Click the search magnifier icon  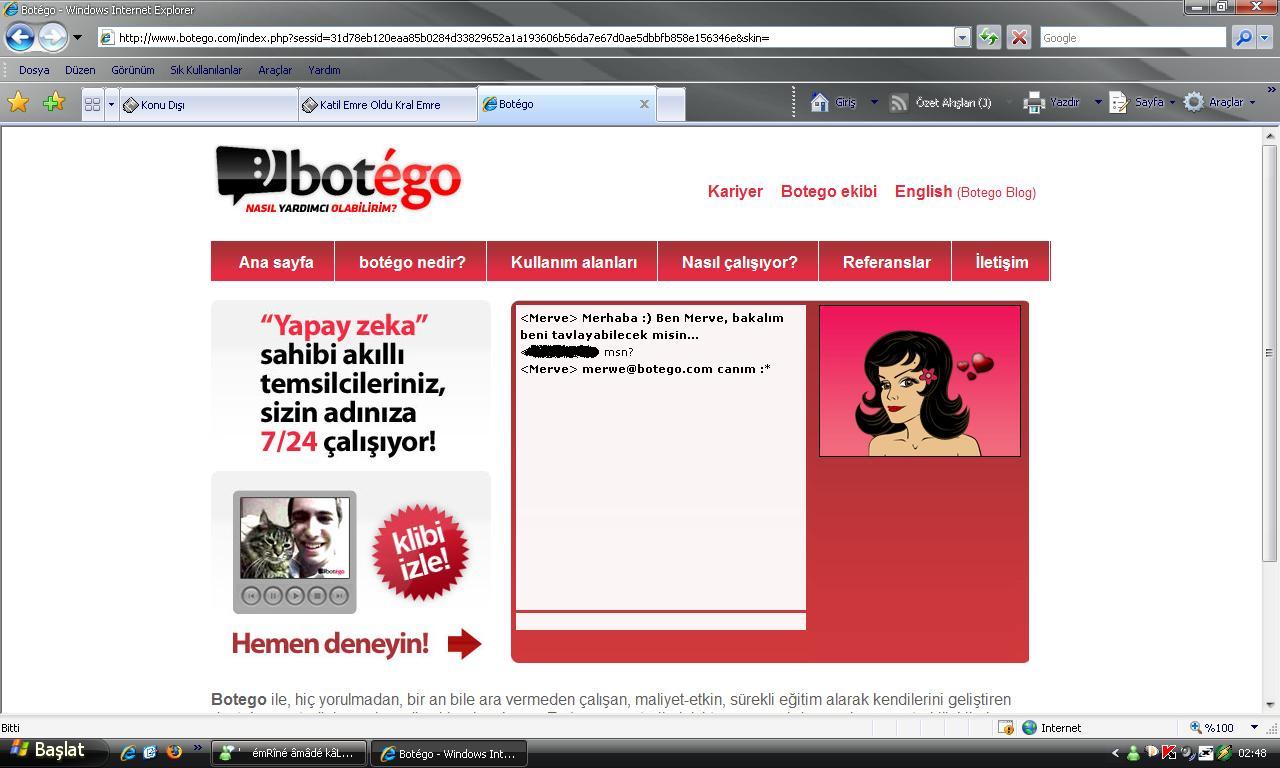tap(1242, 37)
